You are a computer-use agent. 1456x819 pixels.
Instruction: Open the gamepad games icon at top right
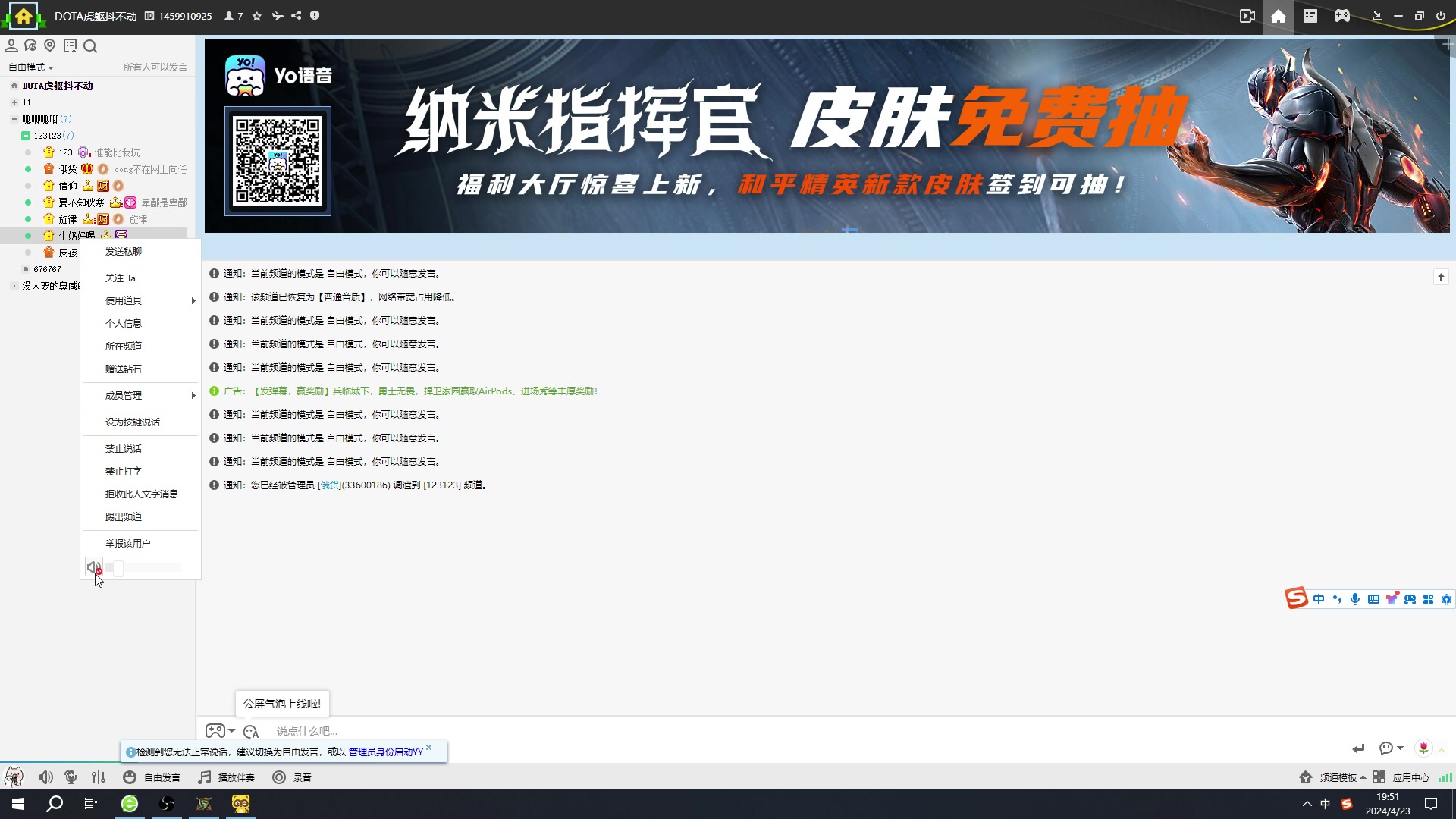click(1342, 16)
